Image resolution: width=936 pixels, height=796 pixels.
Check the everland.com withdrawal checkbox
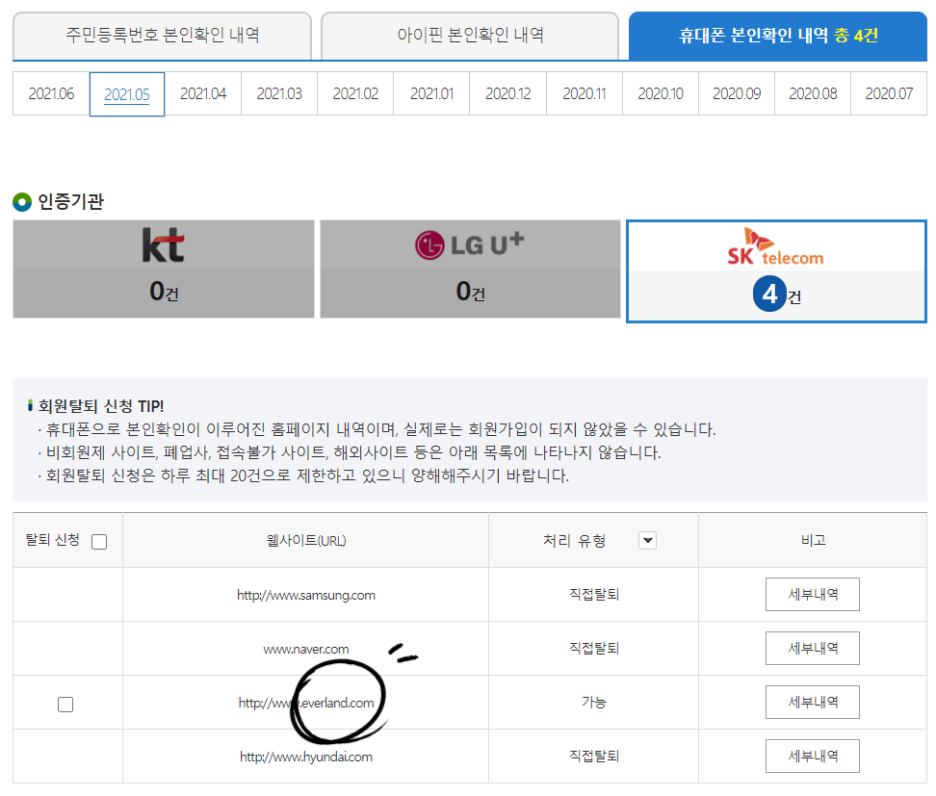click(x=66, y=705)
